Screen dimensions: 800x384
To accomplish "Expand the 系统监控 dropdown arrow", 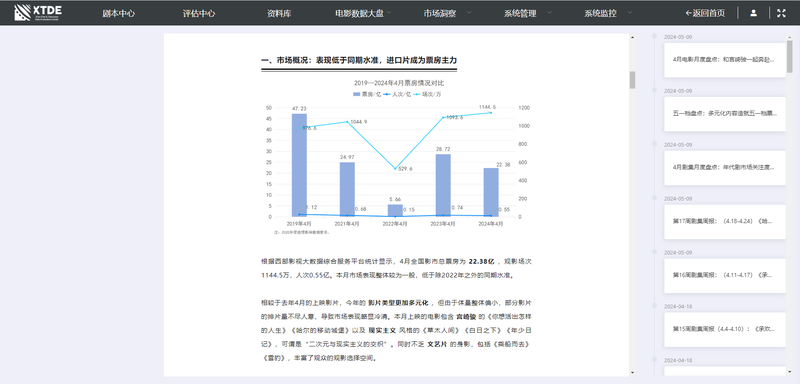I will click(630, 12).
